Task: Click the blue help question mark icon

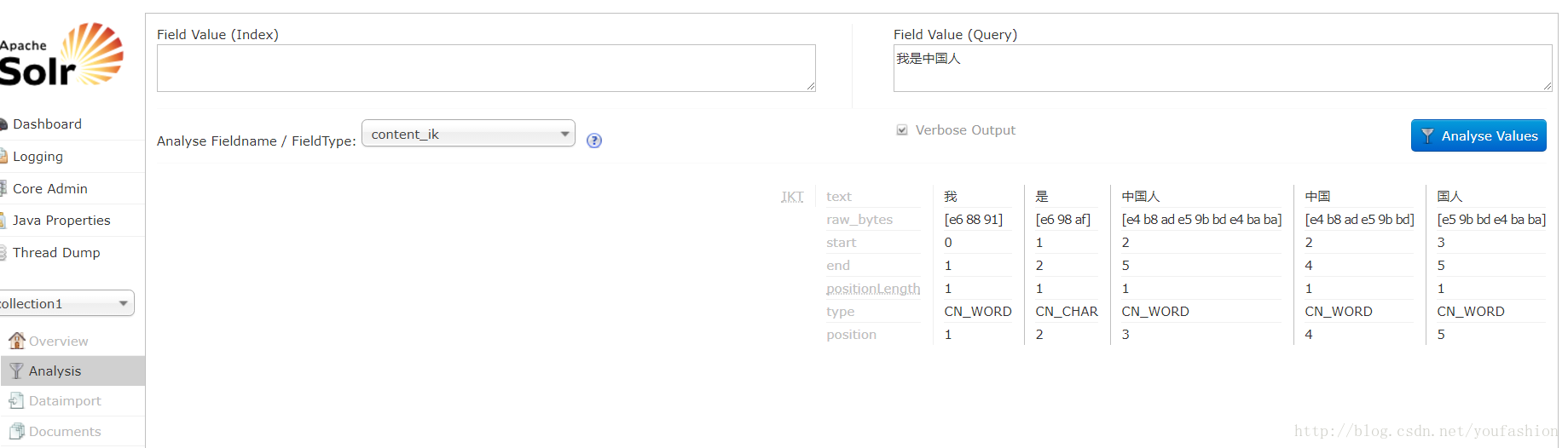Action: [x=594, y=141]
